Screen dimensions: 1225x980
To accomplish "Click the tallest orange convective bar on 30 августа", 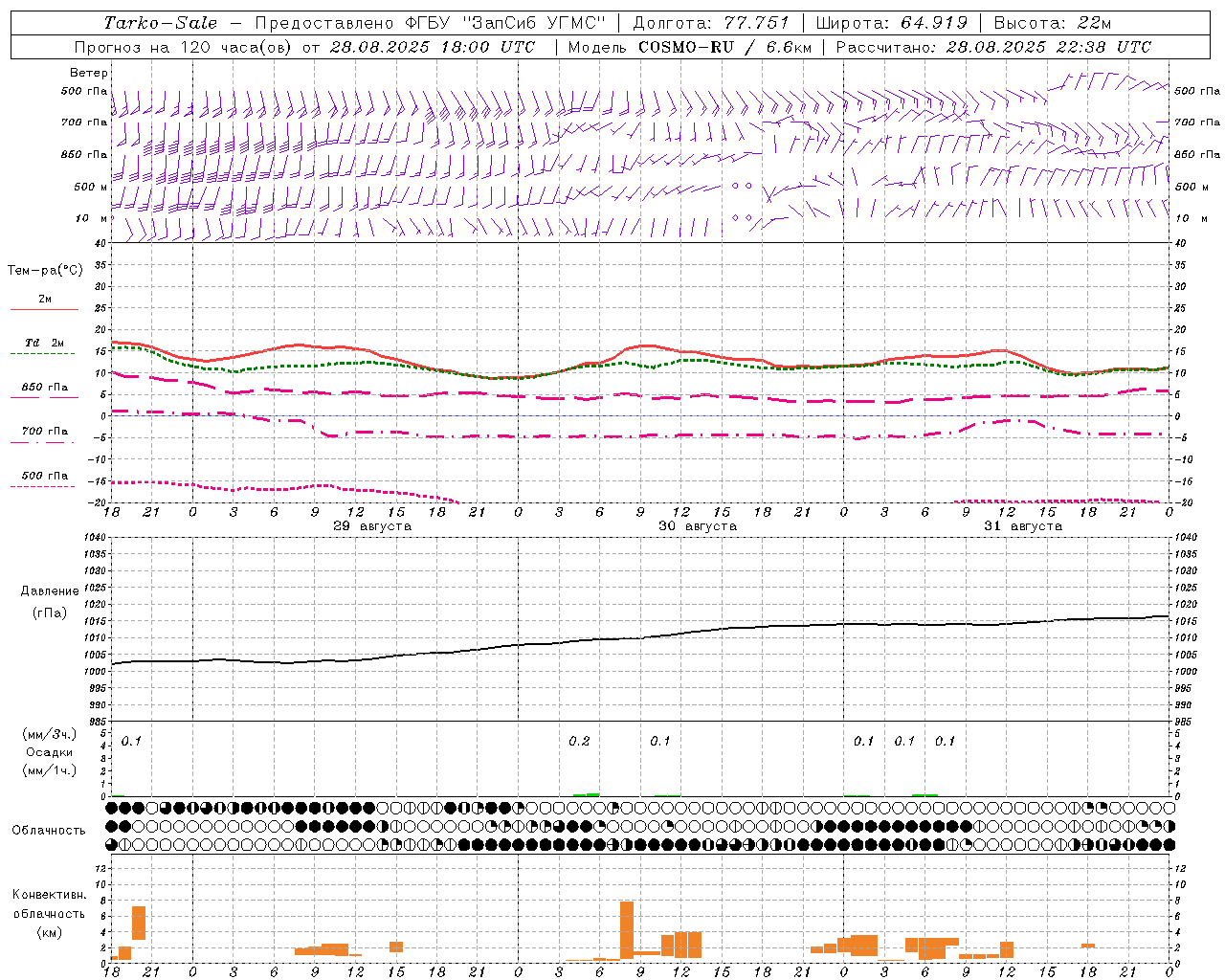I will (x=627, y=930).
